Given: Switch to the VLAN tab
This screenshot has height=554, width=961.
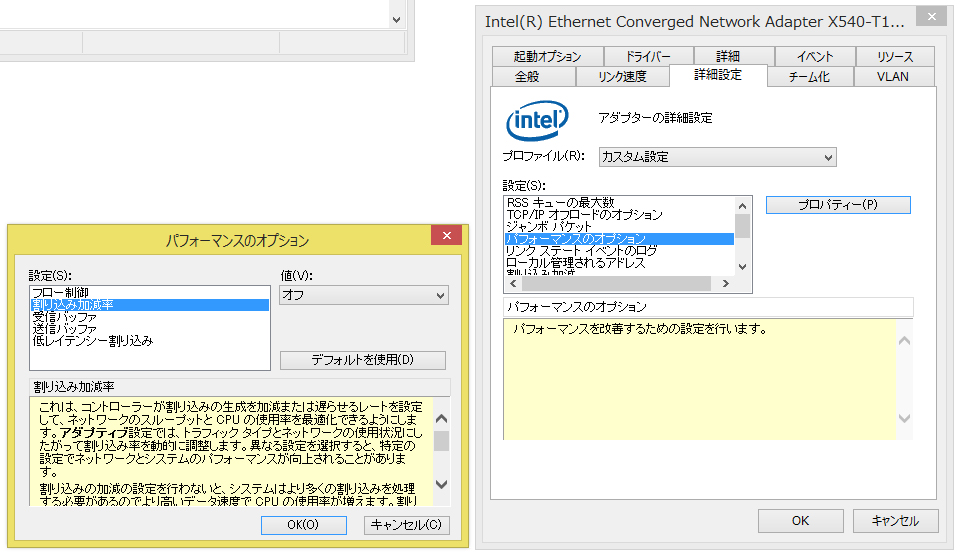Looking at the screenshot, I should tap(892, 77).
